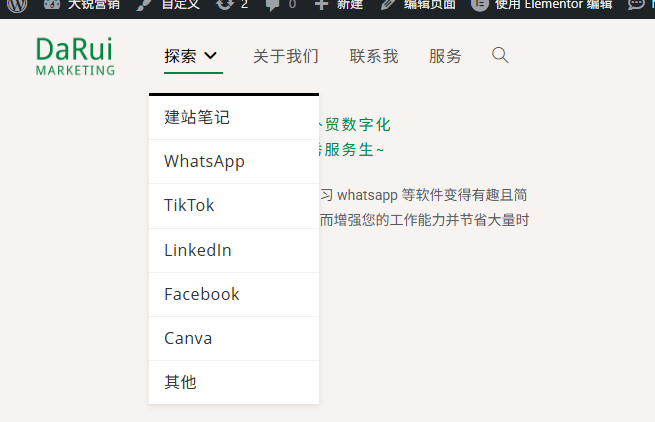Select 建站笔记 from the dropdown
Viewport: 655px width, 422px height.
coord(197,117)
